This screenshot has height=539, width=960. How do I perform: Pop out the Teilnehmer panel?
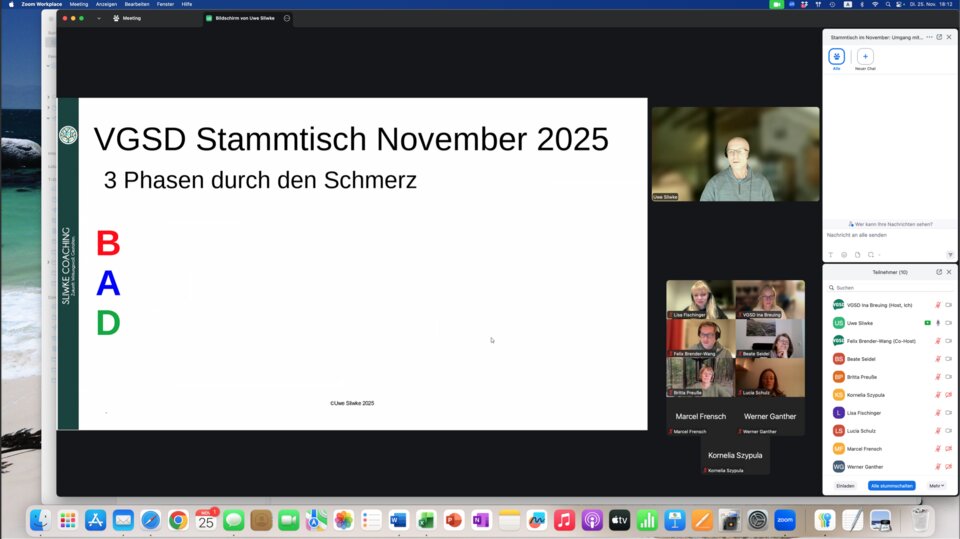pos(939,272)
